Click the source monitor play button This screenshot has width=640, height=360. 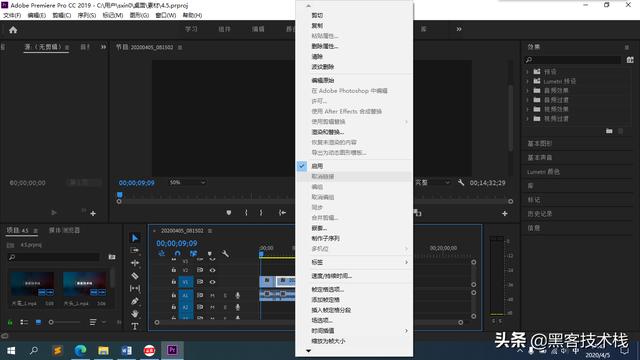[x=54, y=213]
